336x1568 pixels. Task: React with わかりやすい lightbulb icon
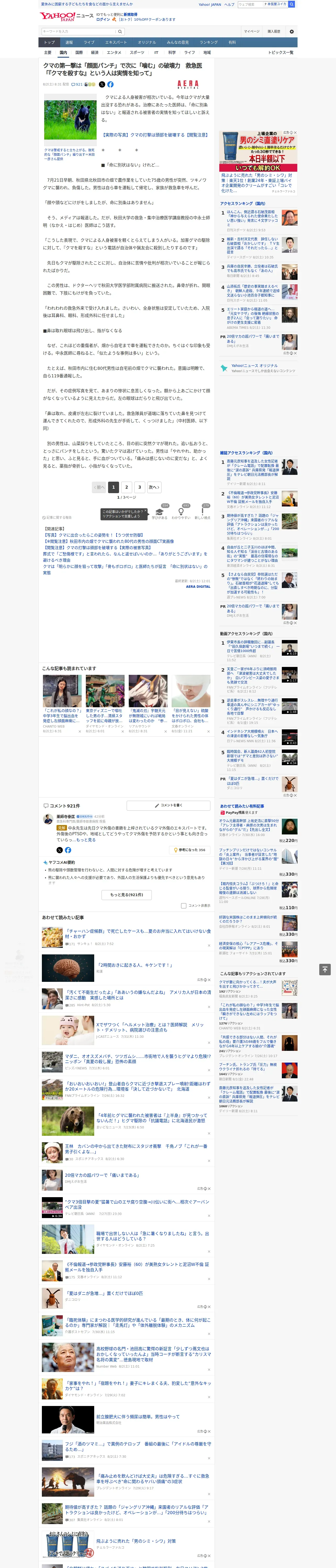(x=181, y=512)
